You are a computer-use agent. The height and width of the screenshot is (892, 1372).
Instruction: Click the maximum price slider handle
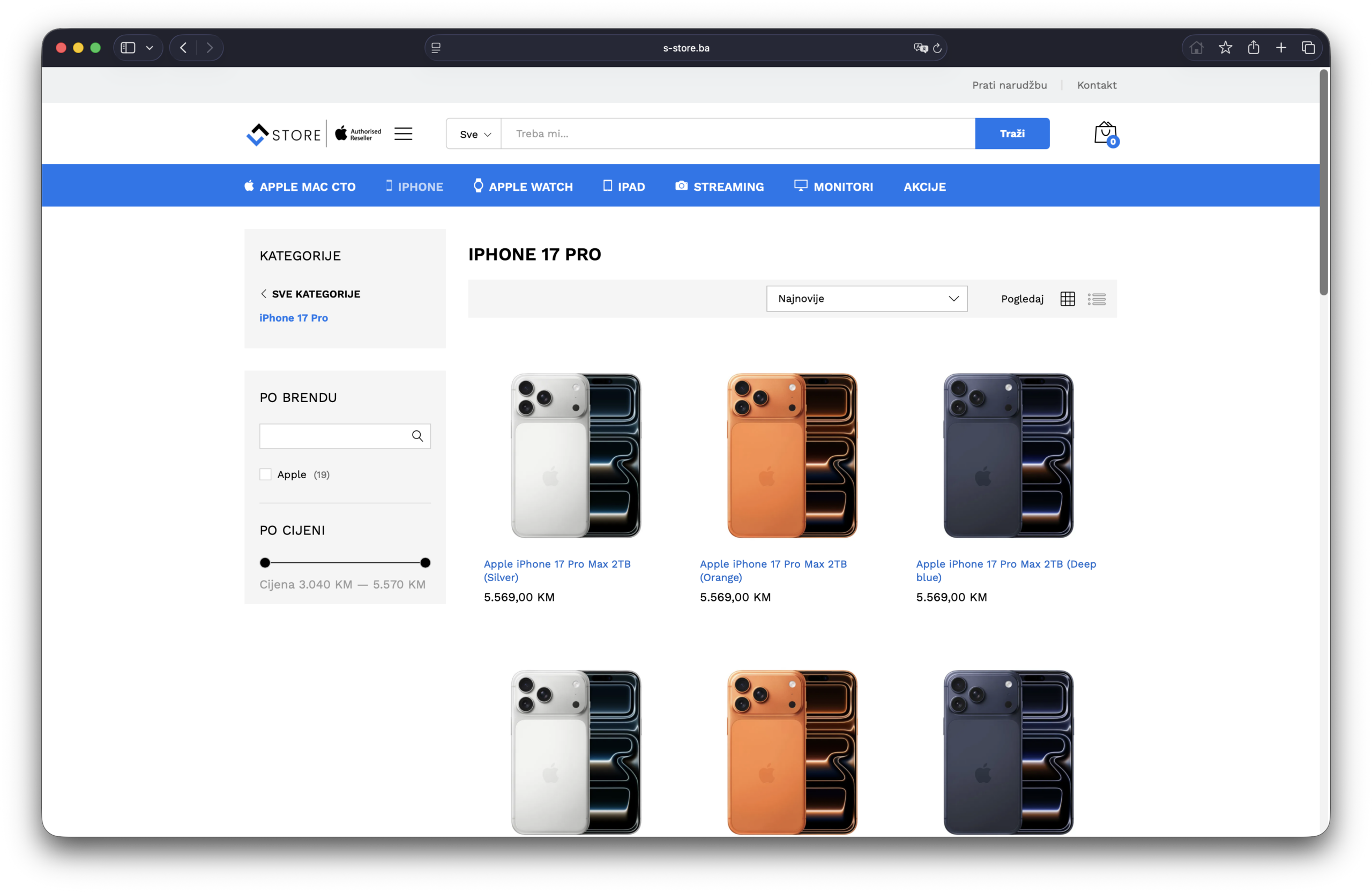(x=426, y=563)
